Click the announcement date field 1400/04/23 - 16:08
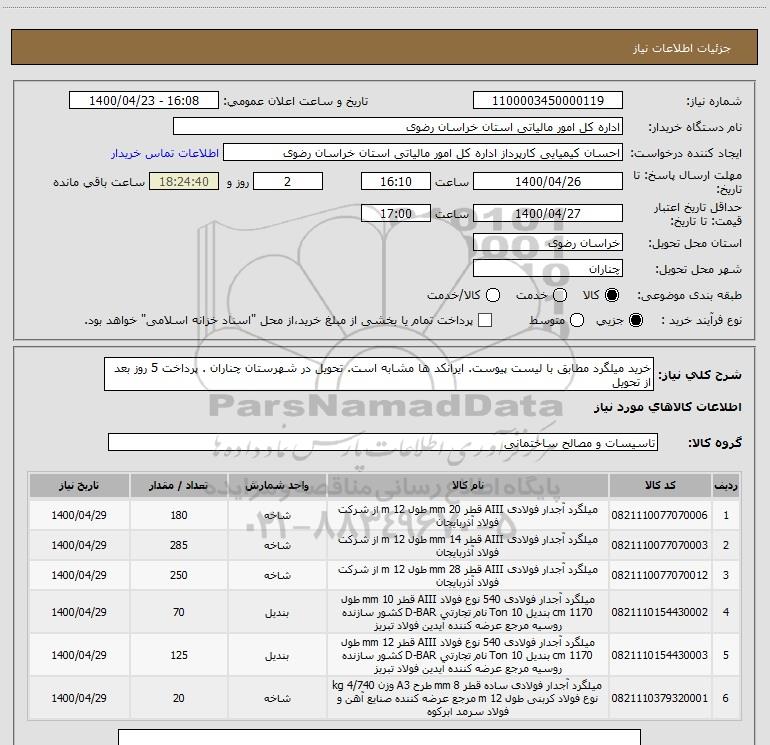Screen dimensions: 770x745 (x=144, y=101)
